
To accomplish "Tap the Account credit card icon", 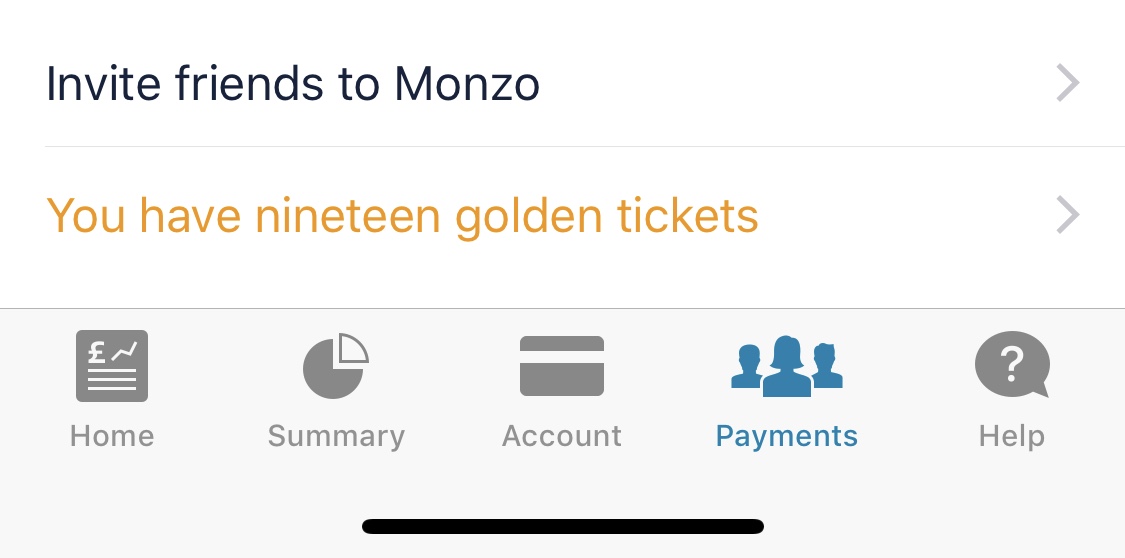I will point(562,366).
